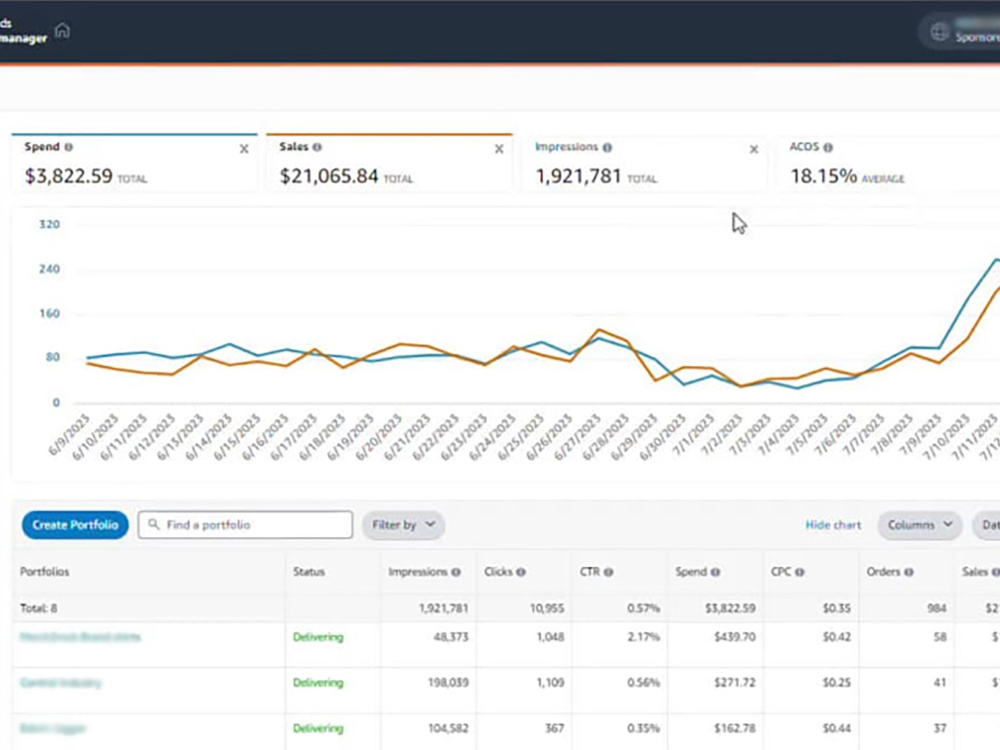Sort by the CPC column header
The height and width of the screenshot is (750, 1000).
[781, 571]
